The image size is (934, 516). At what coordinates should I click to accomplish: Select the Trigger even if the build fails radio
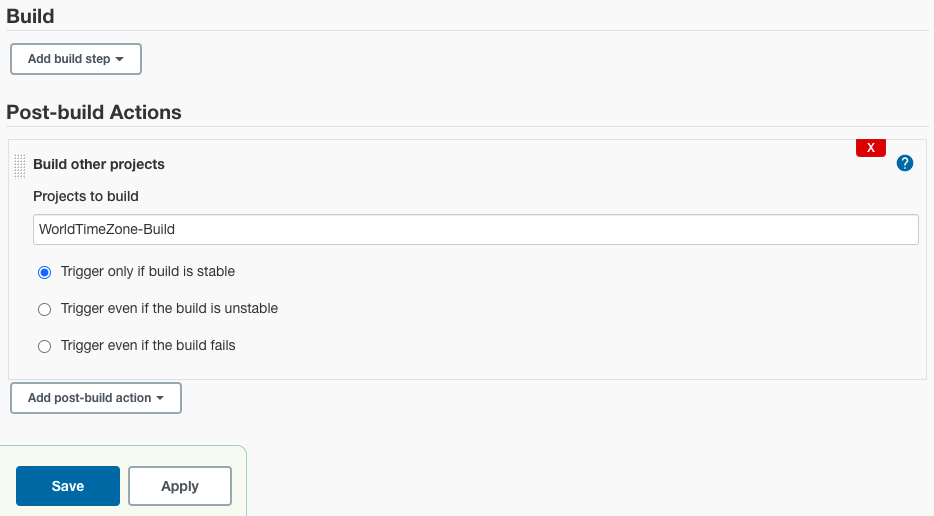(45, 346)
